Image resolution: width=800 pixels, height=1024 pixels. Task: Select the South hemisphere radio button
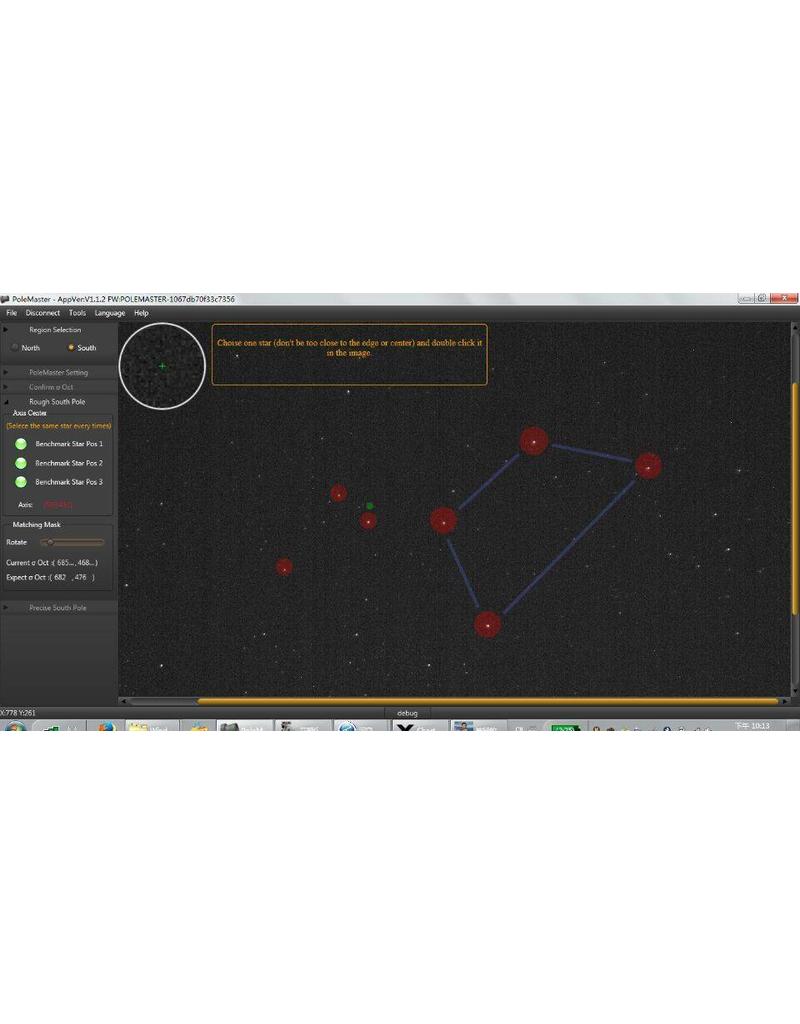pyautogui.click(x=70, y=347)
